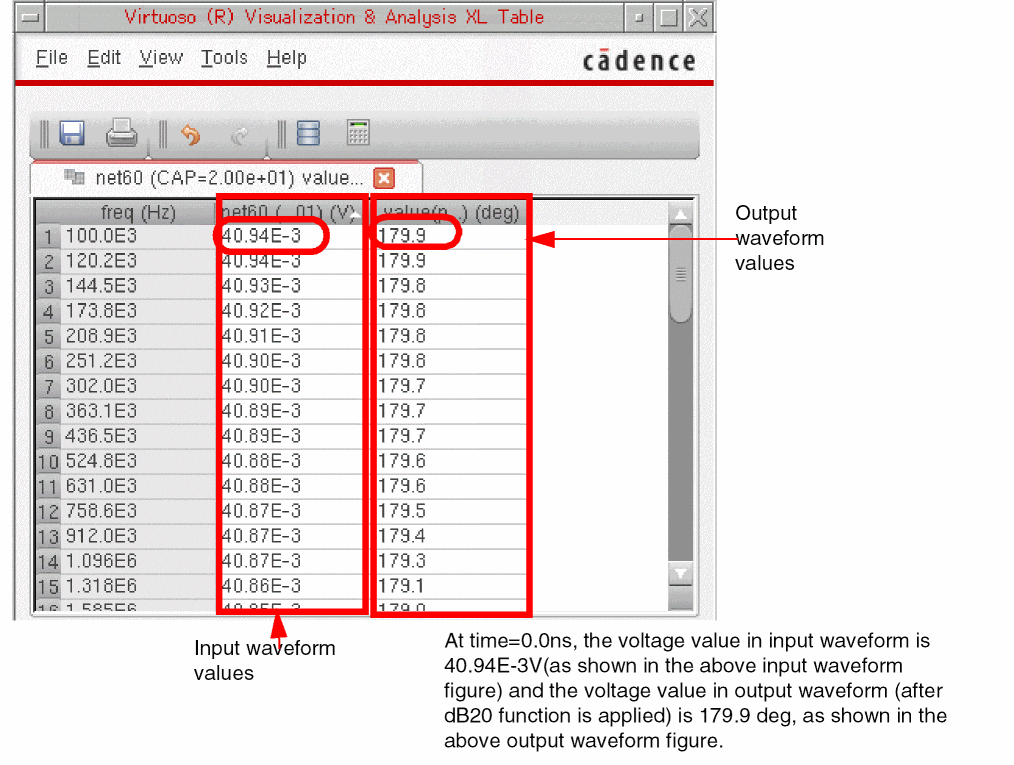Screen dimensions: 1014x765
Task: Select the 524.8E3 frequency cell
Action: click(x=138, y=461)
